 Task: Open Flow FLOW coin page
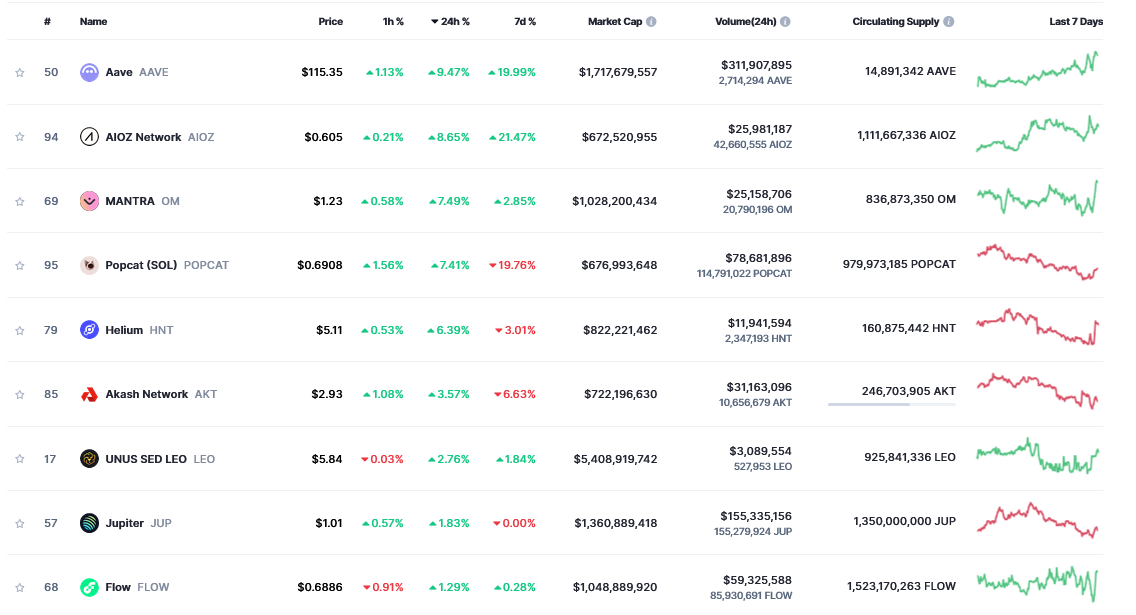tap(137, 587)
